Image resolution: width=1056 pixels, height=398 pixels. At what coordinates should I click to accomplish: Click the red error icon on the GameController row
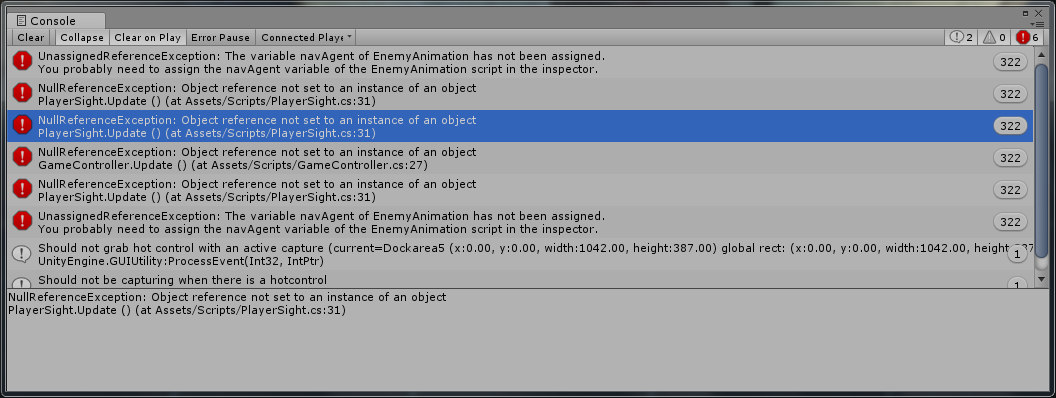[23, 157]
